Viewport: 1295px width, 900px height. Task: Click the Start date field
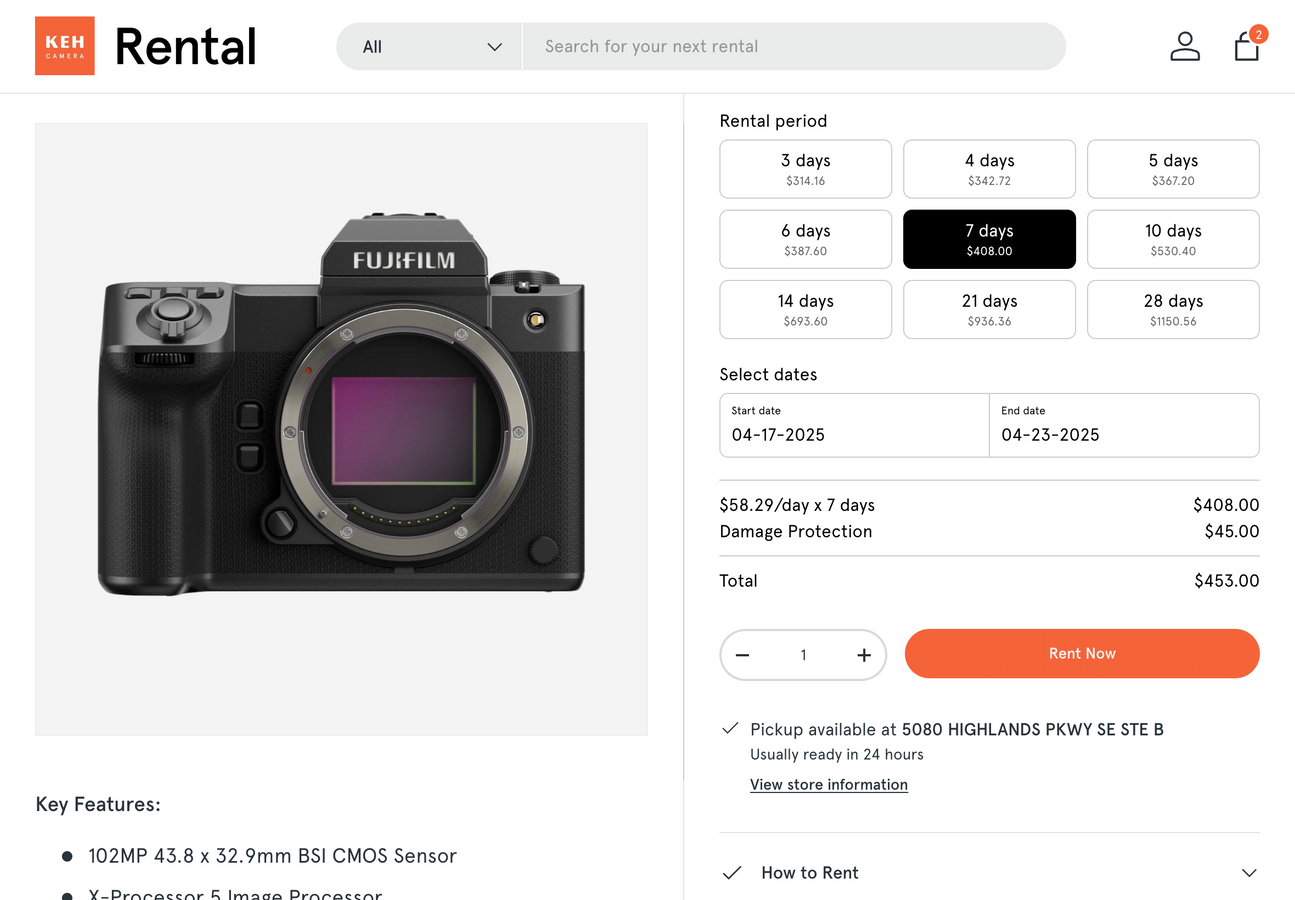point(854,425)
